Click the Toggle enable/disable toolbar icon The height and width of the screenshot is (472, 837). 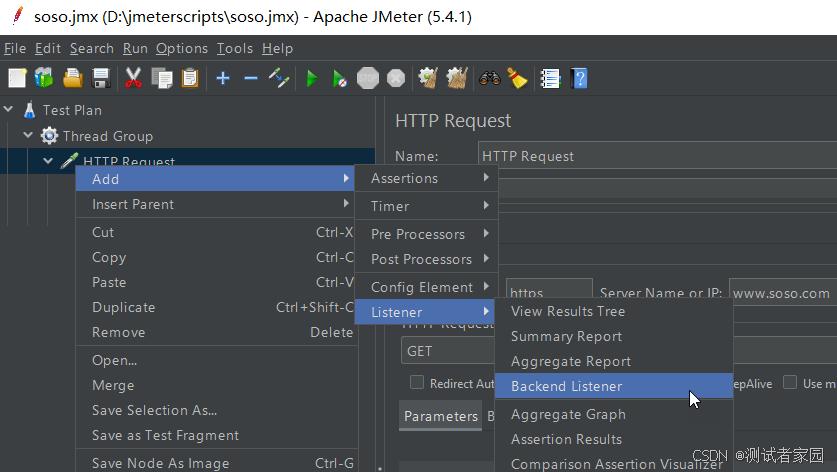click(x=279, y=78)
